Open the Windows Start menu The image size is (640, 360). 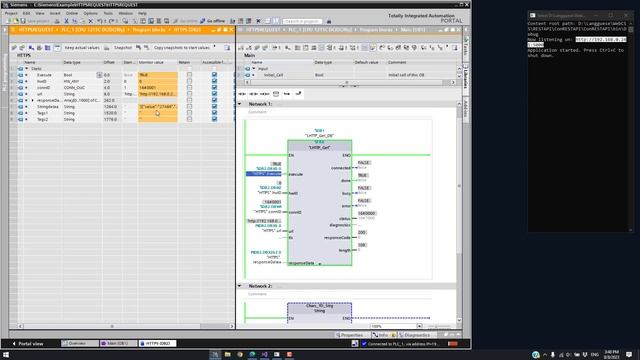point(6,355)
